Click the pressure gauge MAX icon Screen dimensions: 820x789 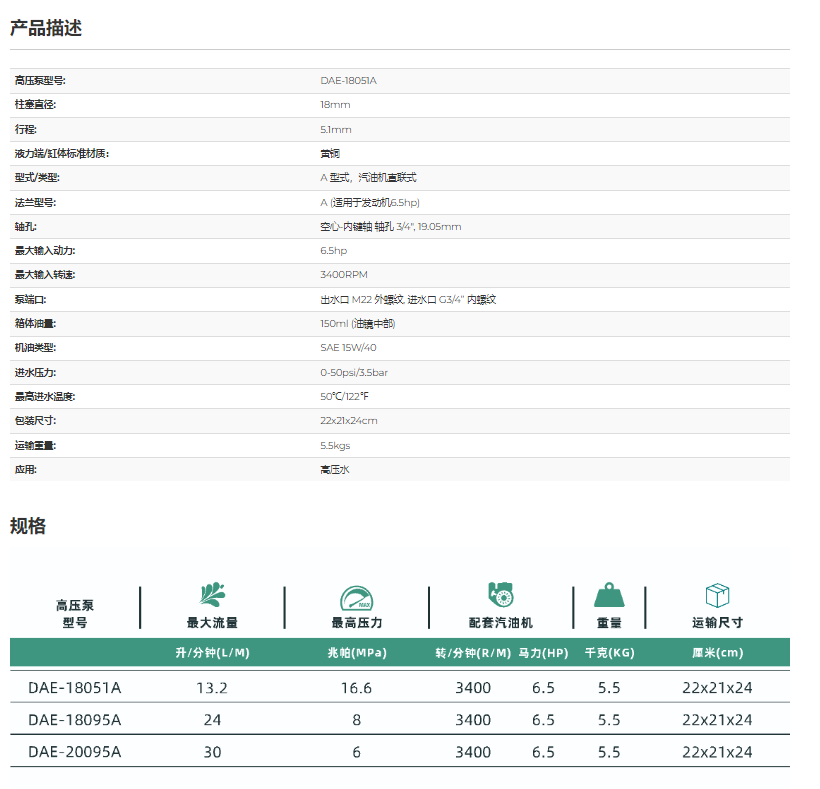click(x=357, y=597)
